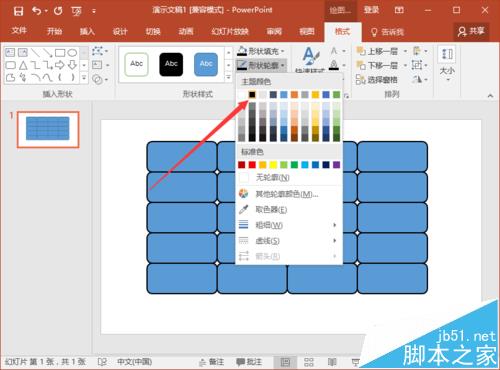Open the Customize Quick Access Toolbar arrow

94,11
